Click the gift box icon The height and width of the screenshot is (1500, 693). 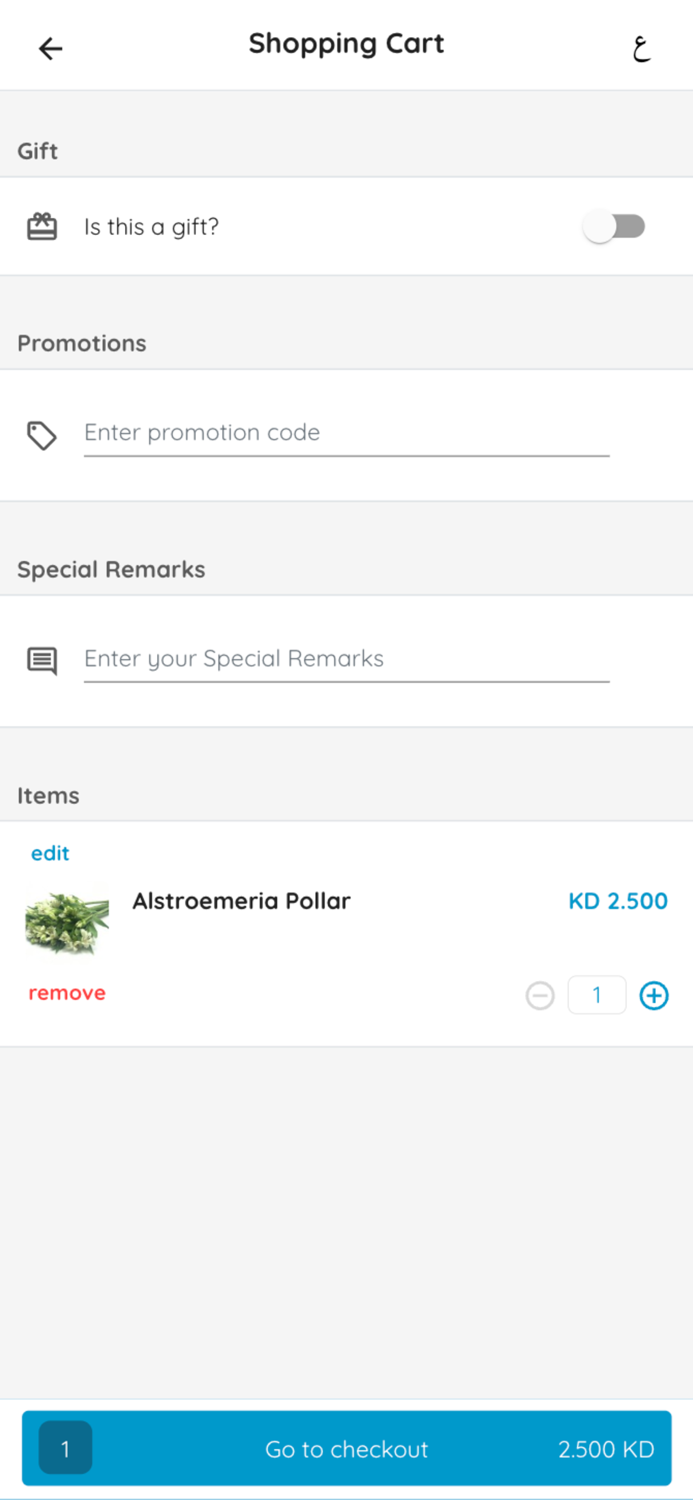(x=42, y=227)
